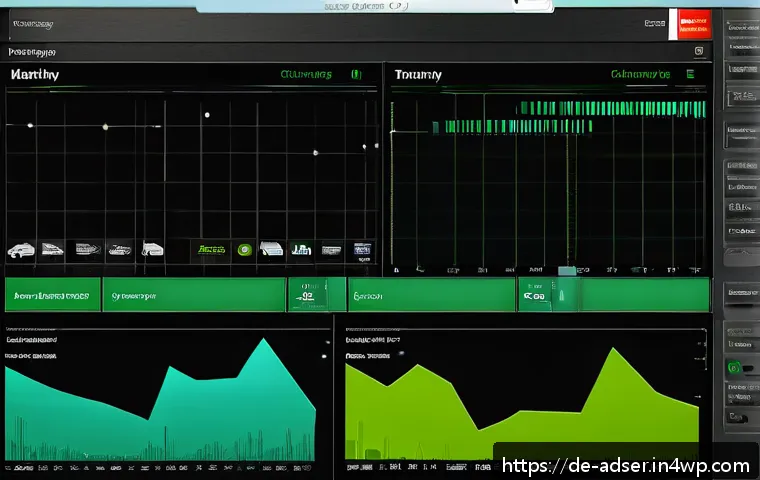Click the red badge button in top bar

click(694, 24)
